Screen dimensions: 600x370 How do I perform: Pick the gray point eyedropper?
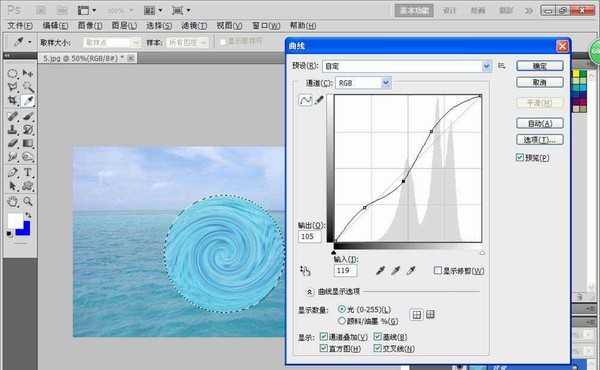395,271
